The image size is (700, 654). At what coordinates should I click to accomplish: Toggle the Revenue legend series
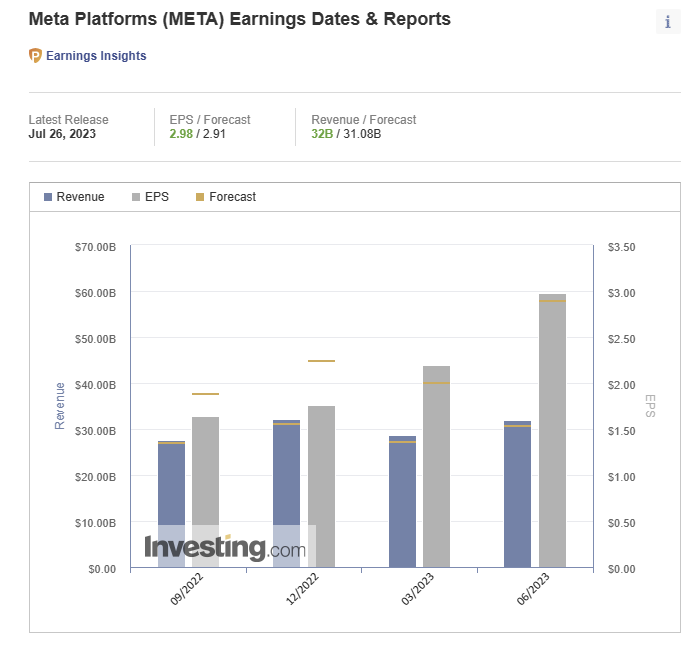coord(74,197)
